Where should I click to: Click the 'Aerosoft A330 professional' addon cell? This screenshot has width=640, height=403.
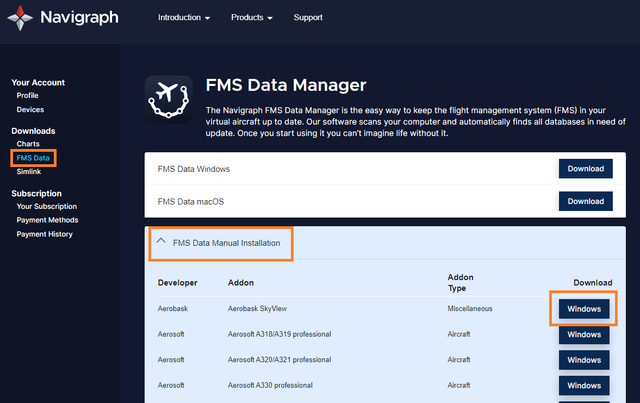(270, 385)
